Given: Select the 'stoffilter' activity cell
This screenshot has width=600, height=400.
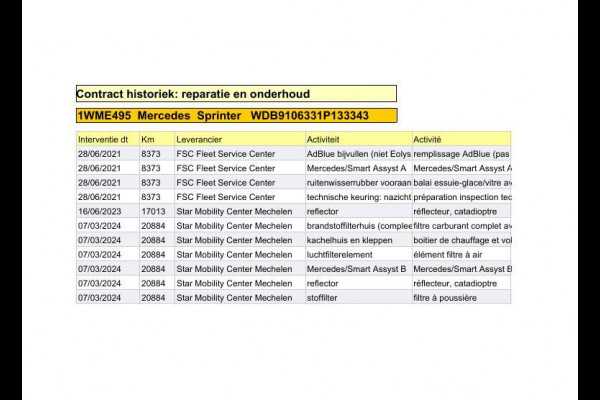Looking at the screenshot, I should click(357, 298).
